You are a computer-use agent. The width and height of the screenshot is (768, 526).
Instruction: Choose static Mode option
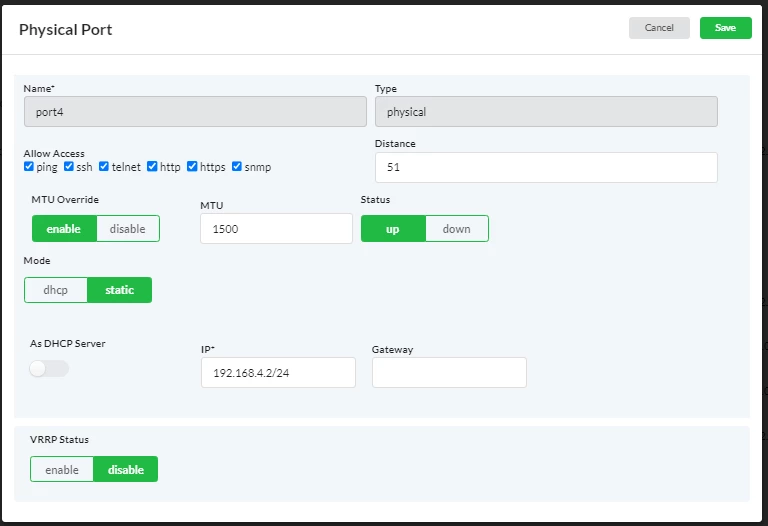[120, 290]
